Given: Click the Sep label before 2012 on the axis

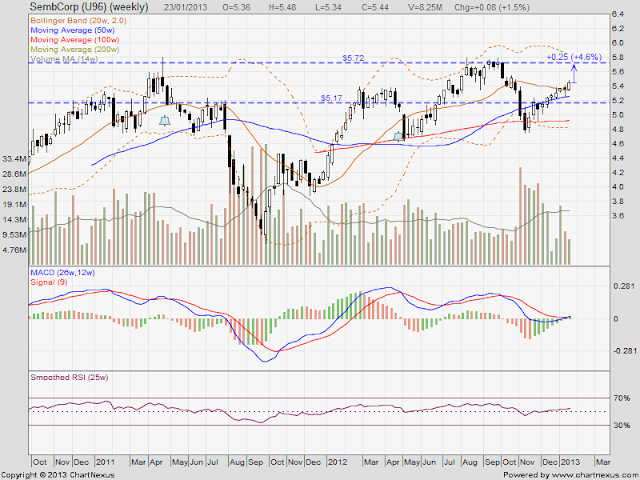Looking at the screenshot, I should click(x=256, y=462).
